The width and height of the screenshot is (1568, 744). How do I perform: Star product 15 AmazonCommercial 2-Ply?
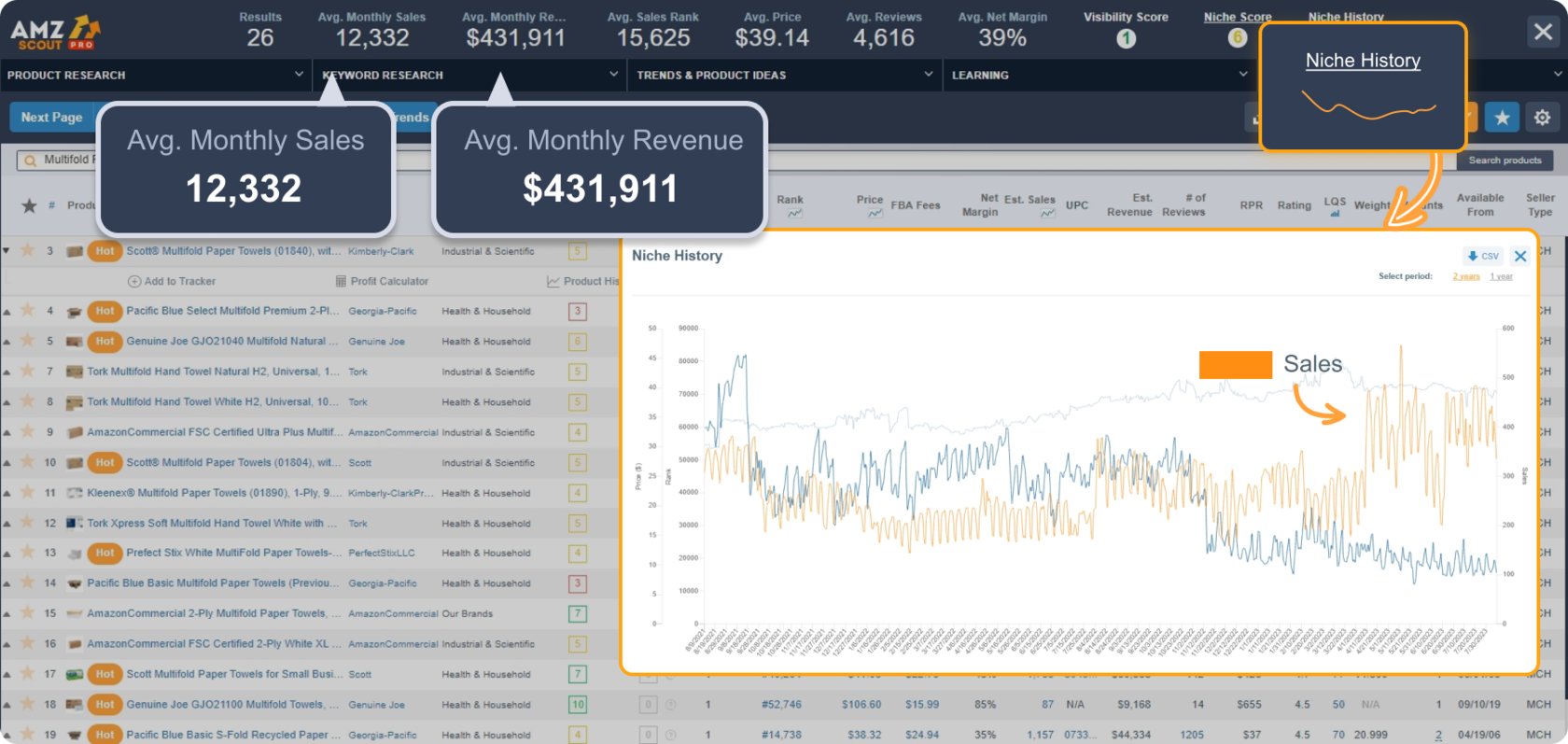(x=27, y=612)
